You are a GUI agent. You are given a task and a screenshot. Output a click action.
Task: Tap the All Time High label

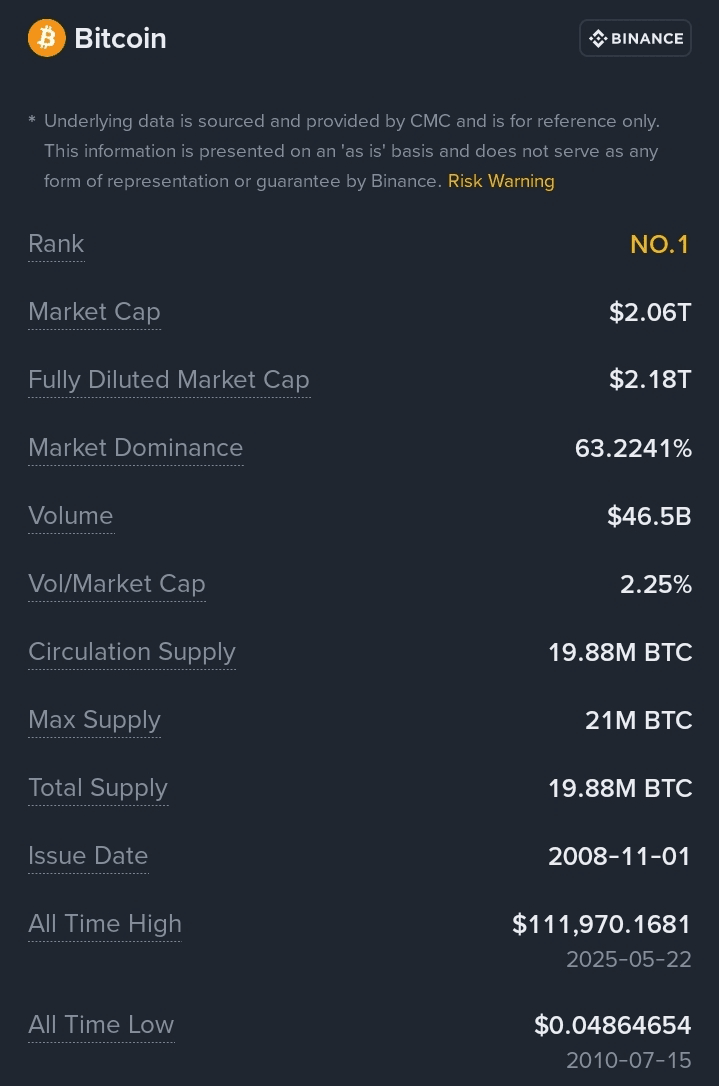(105, 924)
